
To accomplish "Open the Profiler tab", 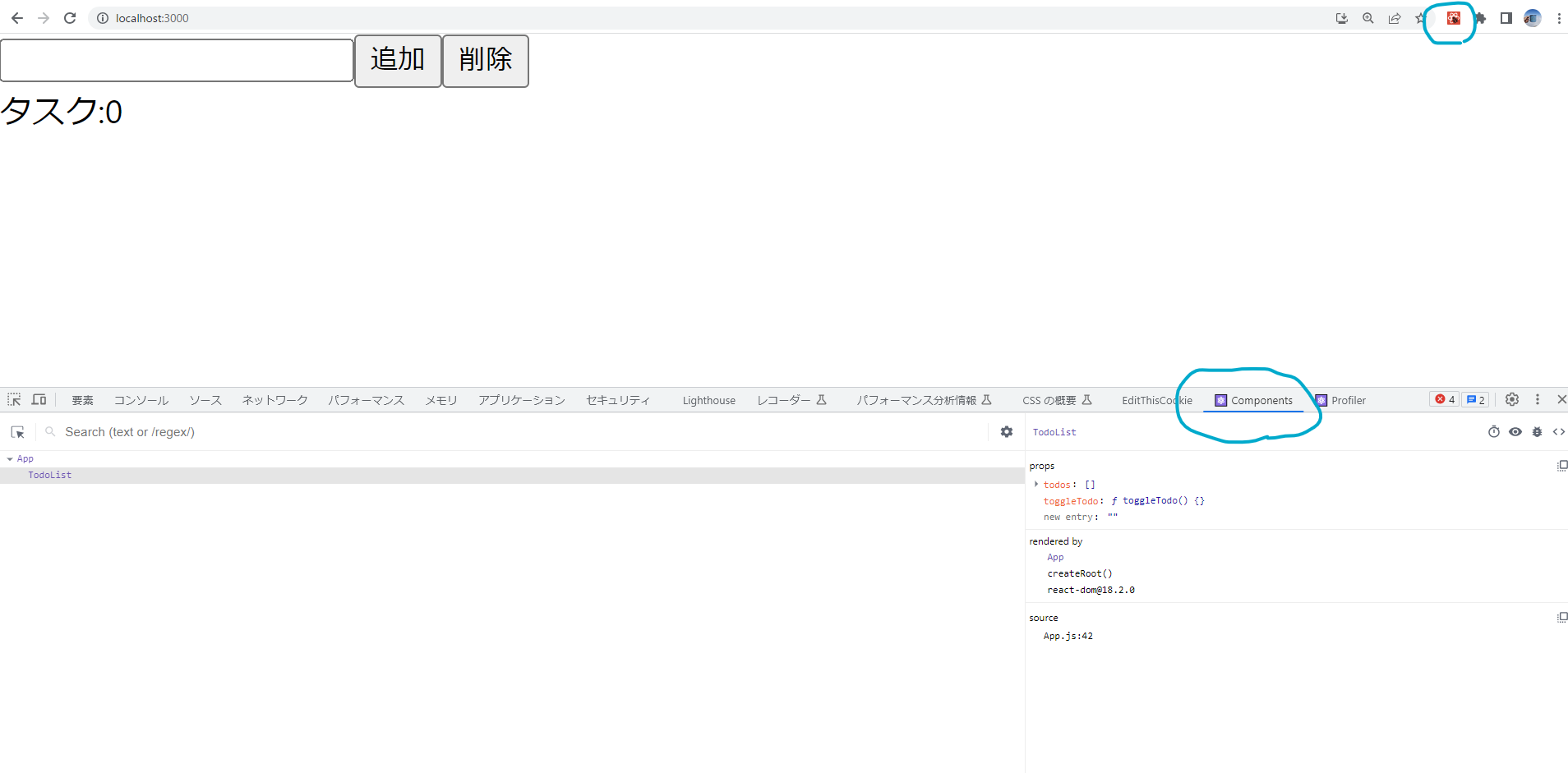I will (x=1348, y=400).
